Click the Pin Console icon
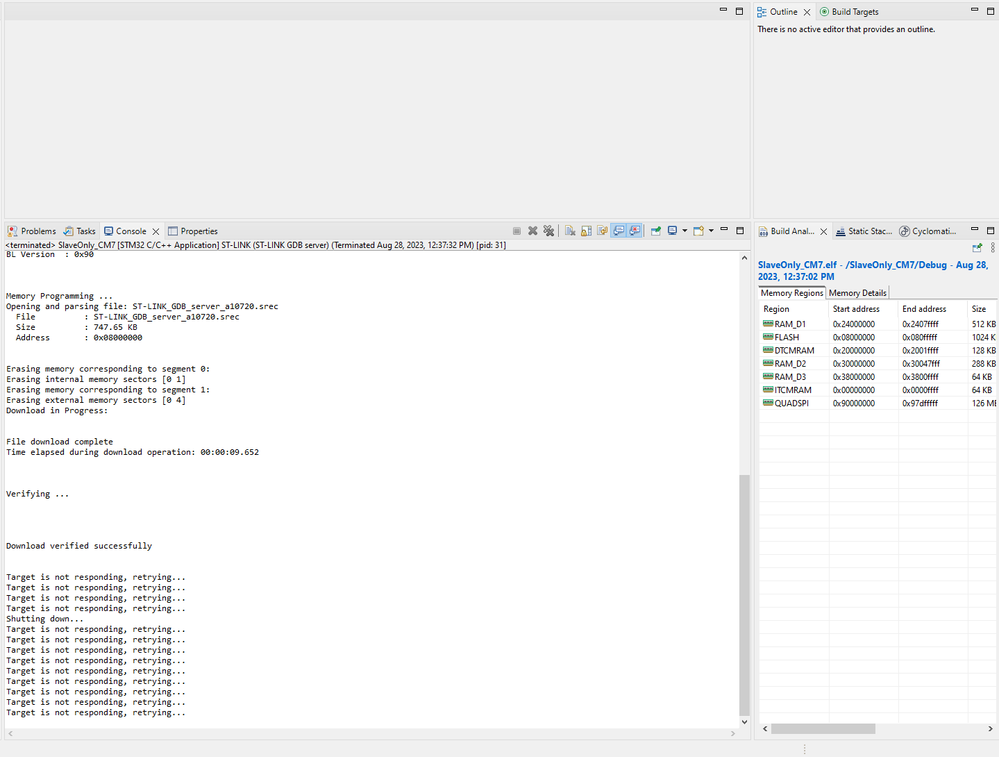Screen dimensions: 999x757 (656, 231)
